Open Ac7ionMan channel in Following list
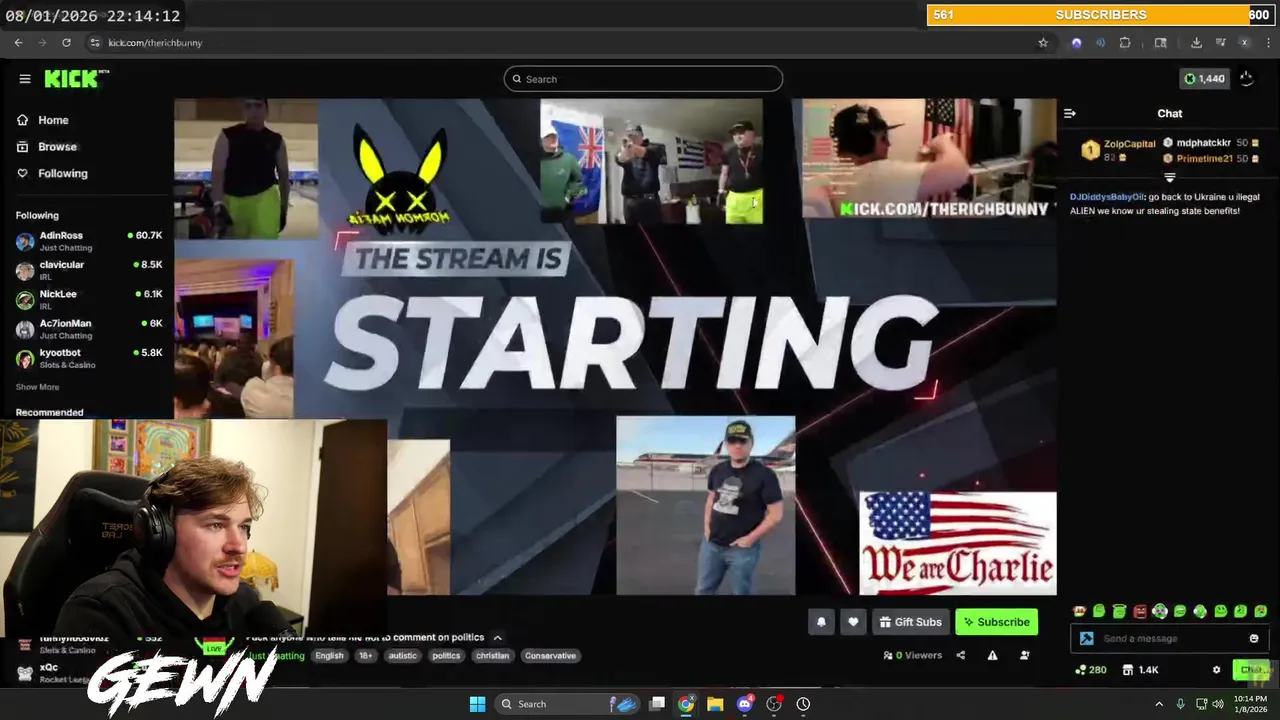 (x=88, y=329)
